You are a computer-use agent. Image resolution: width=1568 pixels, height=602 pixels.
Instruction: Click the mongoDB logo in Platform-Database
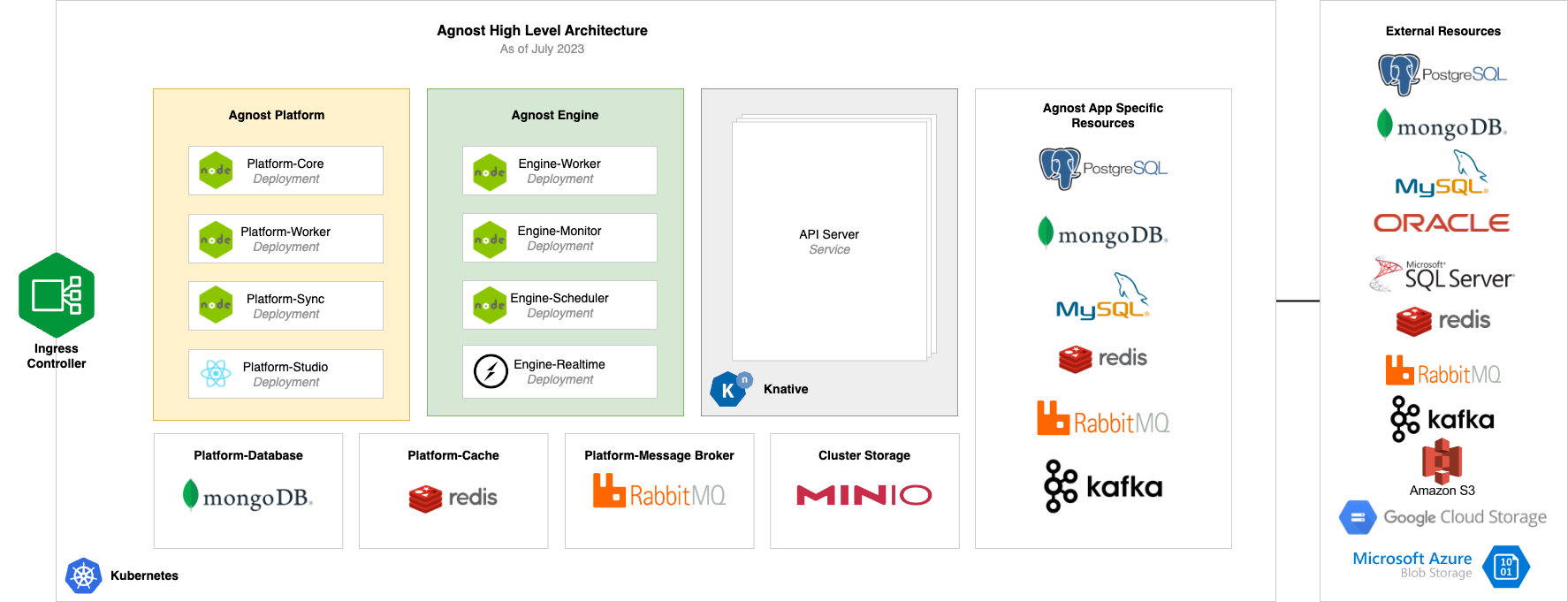[x=247, y=497]
